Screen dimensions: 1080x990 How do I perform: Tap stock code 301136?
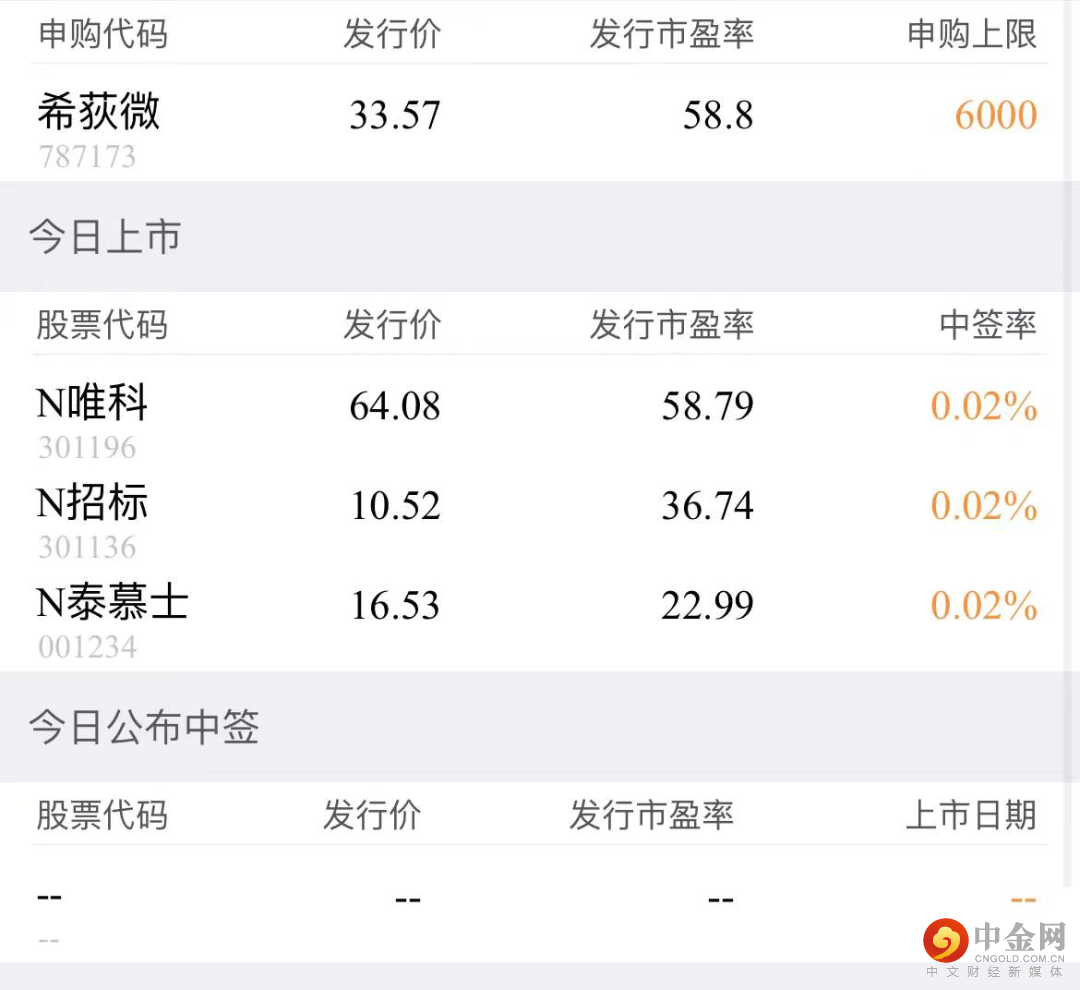point(87,547)
